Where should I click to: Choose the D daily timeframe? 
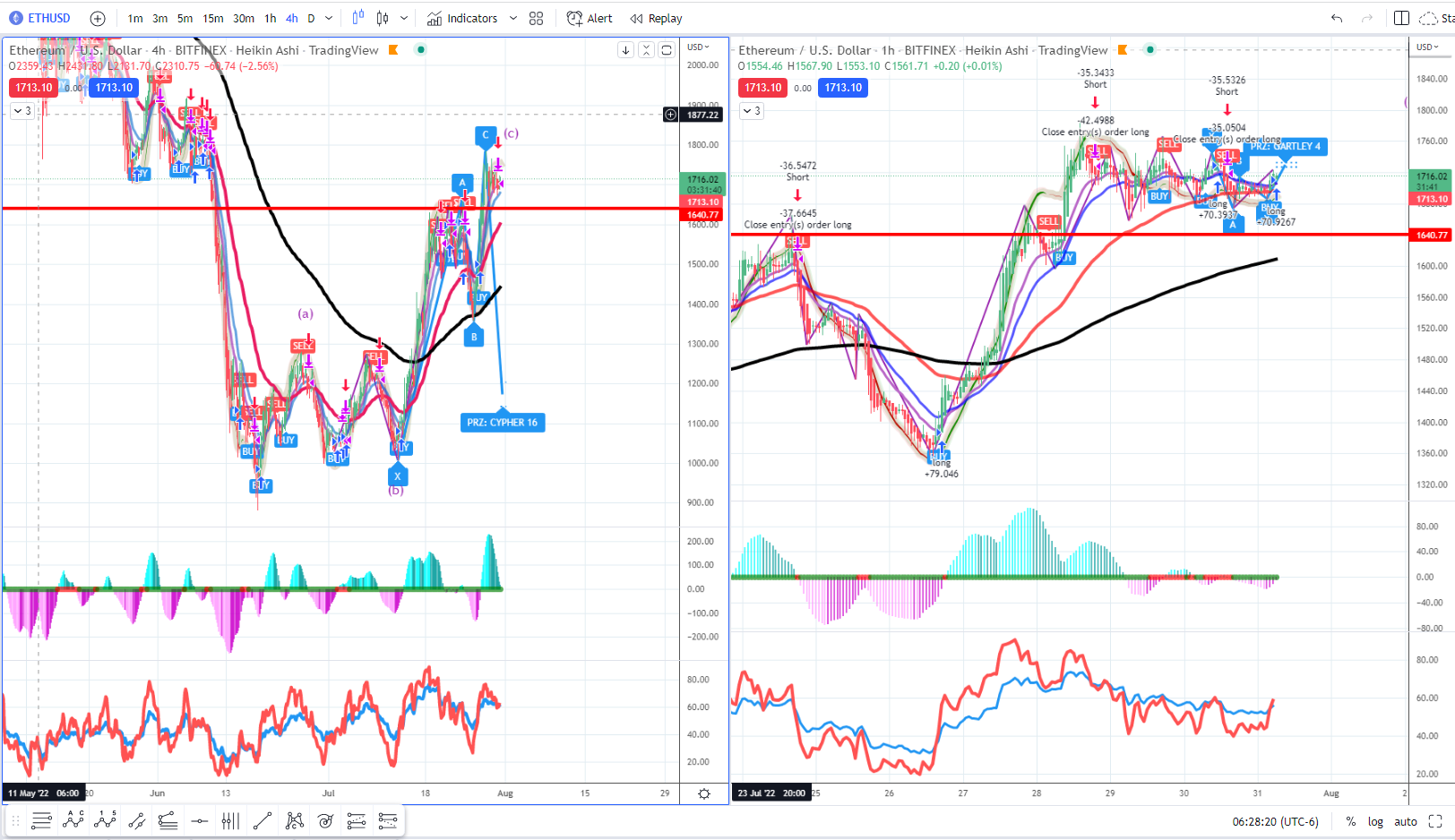[x=312, y=18]
